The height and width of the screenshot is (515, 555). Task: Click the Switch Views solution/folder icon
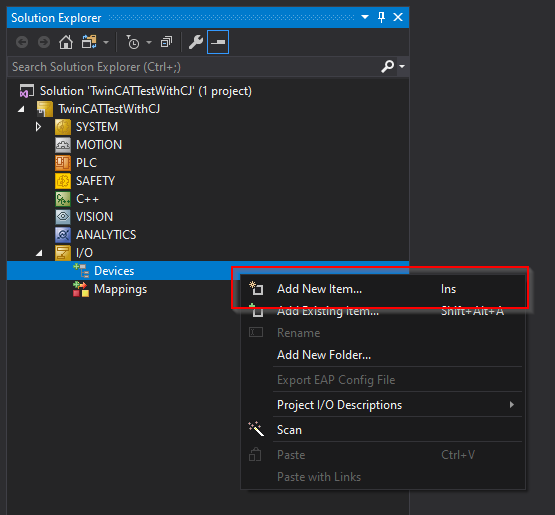(x=89, y=42)
